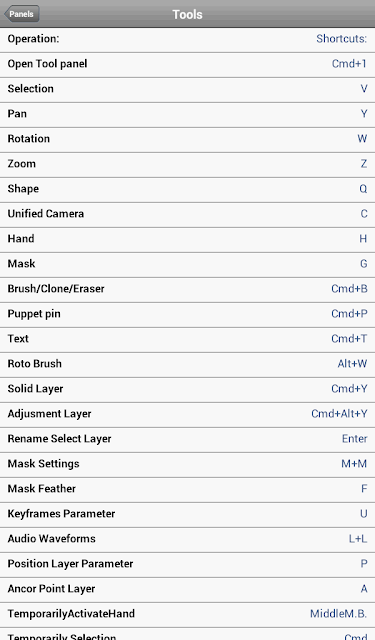The image size is (375, 640).
Task: Select the Shape list entry
Action: click(187, 190)
